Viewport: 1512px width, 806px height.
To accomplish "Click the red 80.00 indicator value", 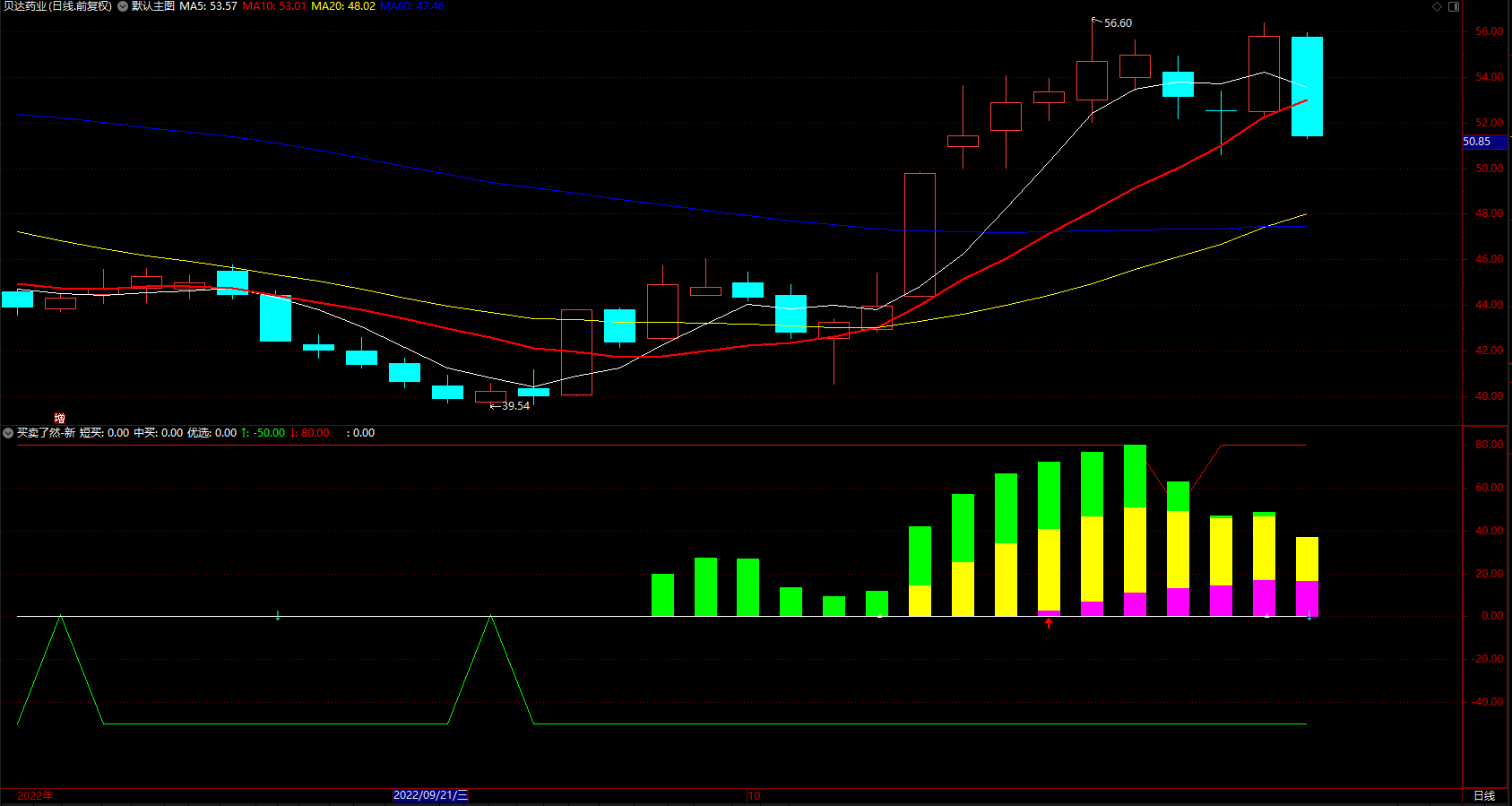I will (x=315, y=433).
